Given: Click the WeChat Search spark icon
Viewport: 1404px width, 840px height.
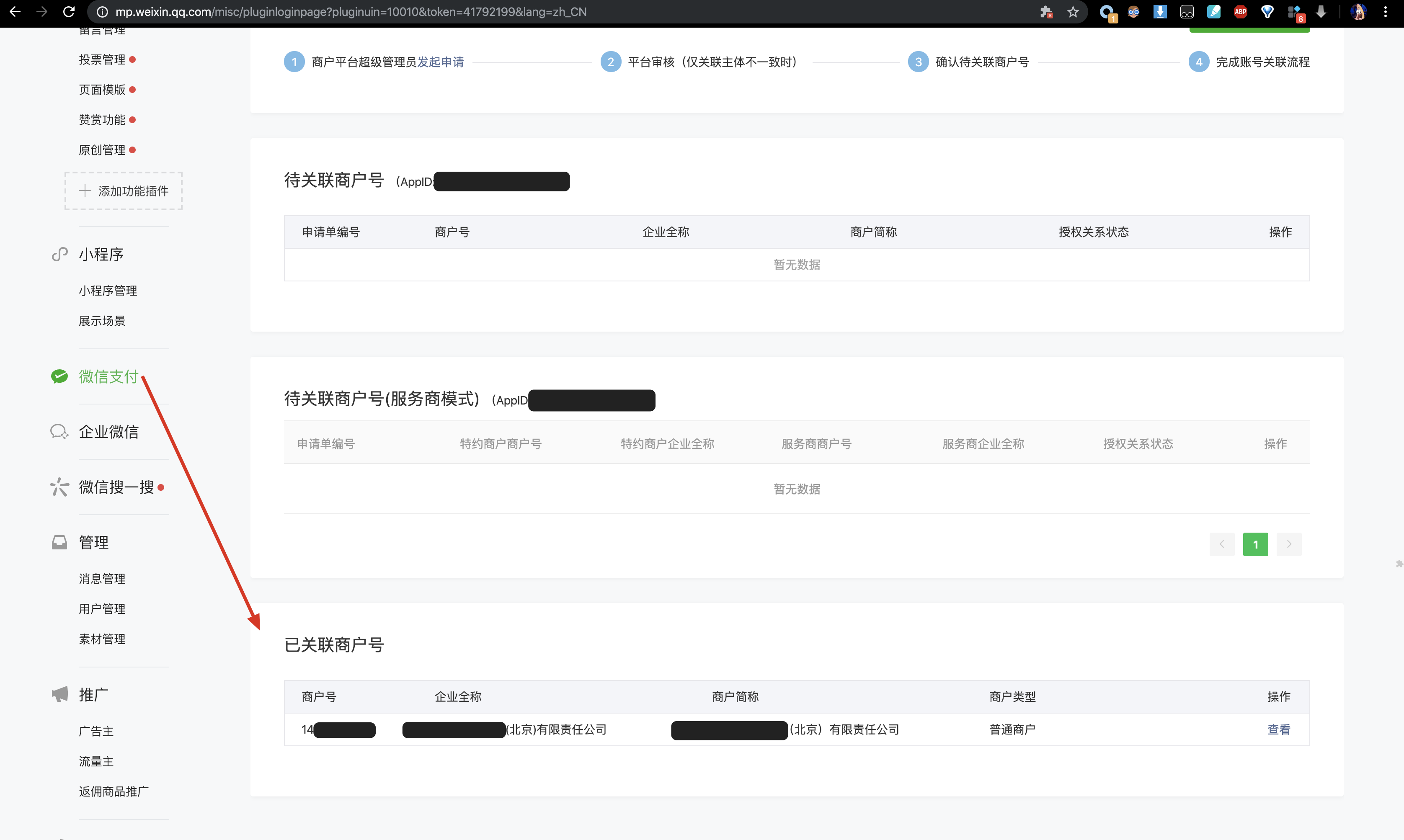Looking at the screenshot, I should coord(59,487).
